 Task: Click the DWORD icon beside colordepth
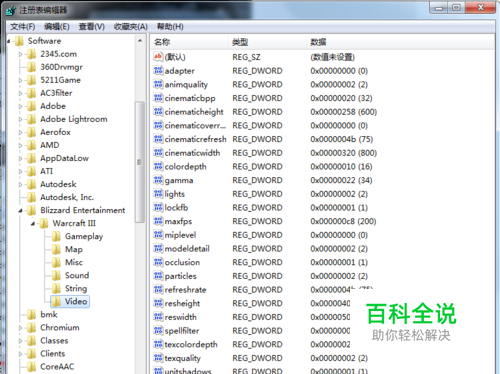pyautogui.click(x=158, y=166)
